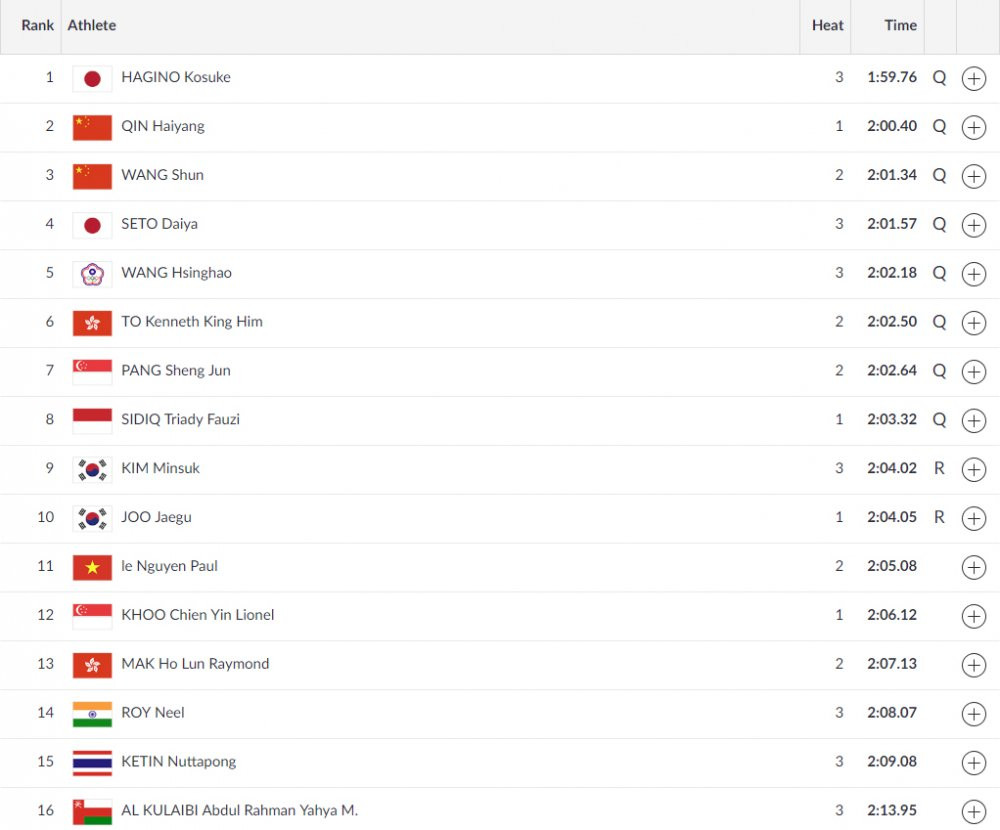The image size is (1000, 830).
Task: Select MAK Ho Lun Raymond name
Action: 195,664
